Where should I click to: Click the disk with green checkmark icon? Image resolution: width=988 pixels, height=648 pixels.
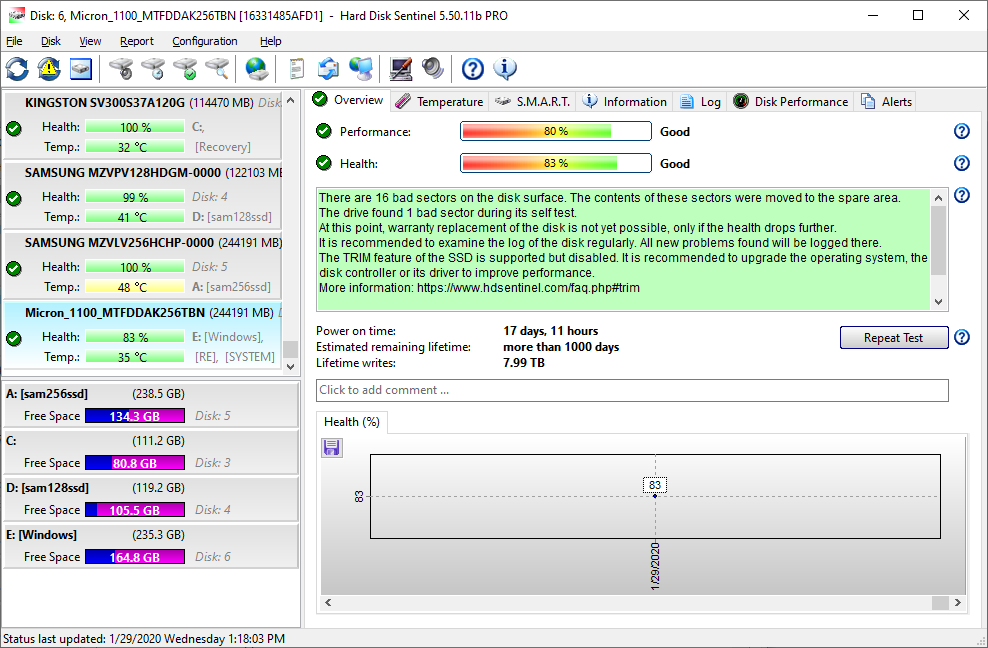[x=185, y=69]
